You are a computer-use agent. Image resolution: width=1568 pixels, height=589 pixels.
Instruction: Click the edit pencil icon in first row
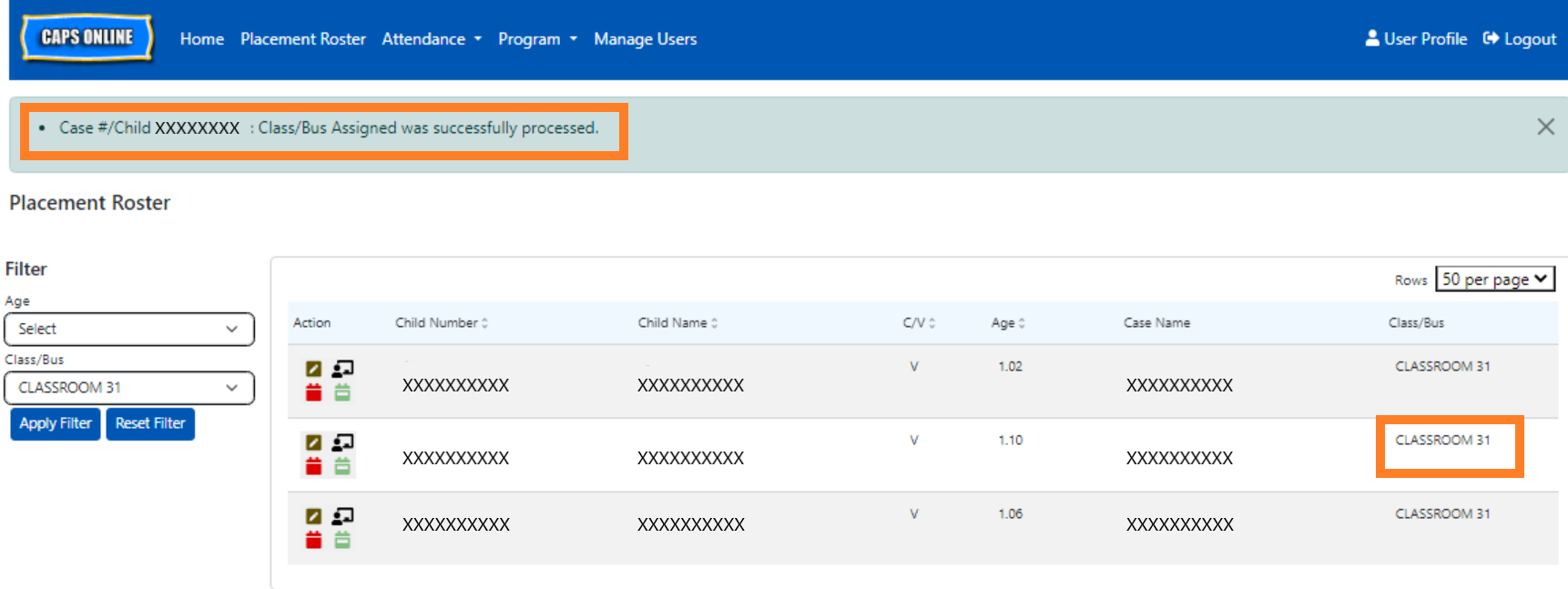pos(313,369)
